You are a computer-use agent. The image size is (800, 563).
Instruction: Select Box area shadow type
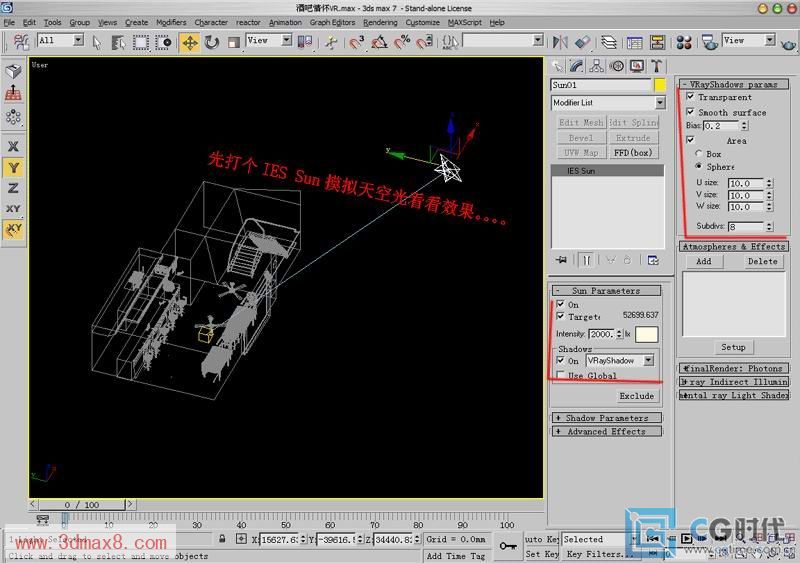click(698, 153)
